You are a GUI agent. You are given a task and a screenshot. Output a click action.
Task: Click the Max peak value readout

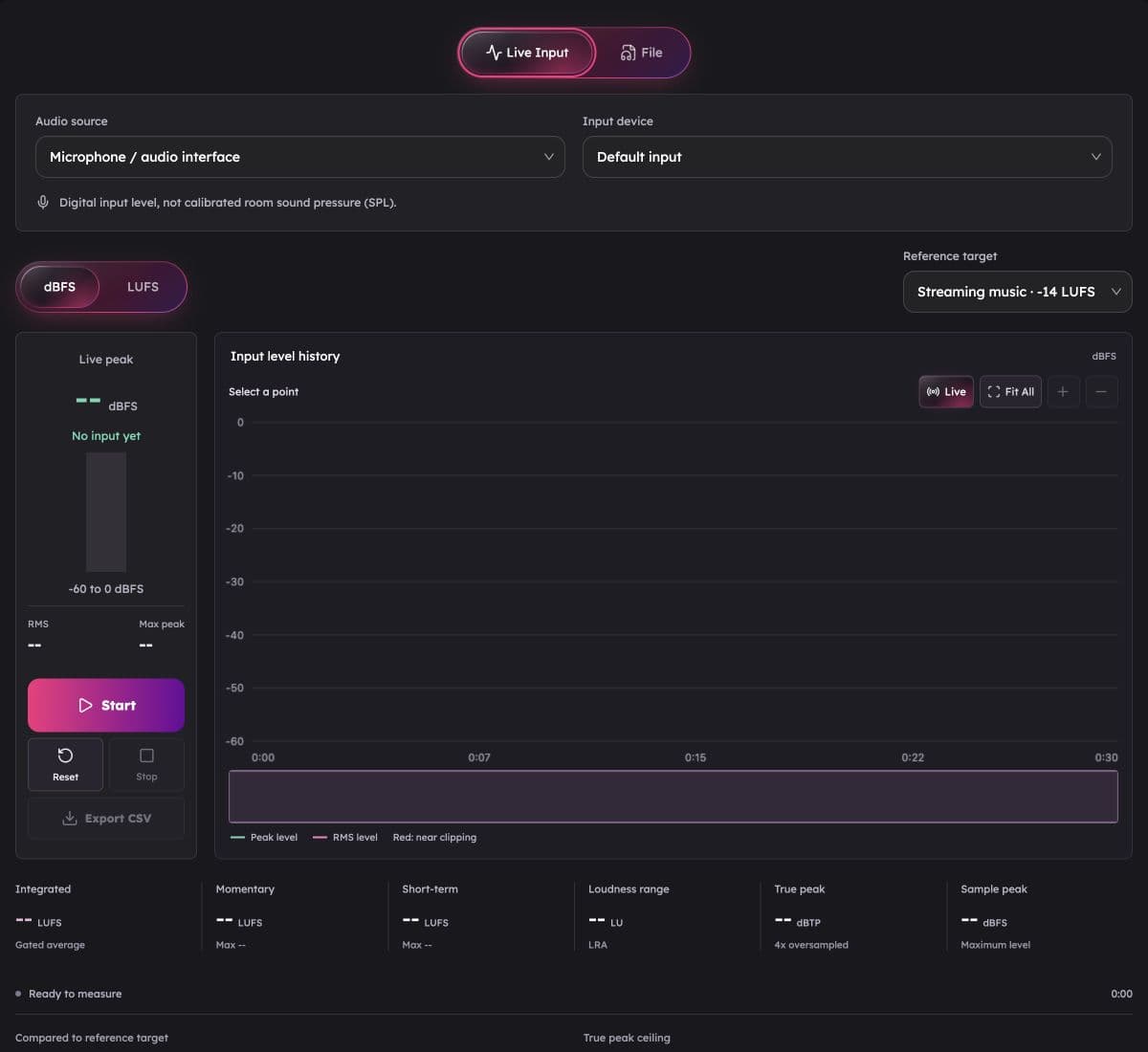pyautogui.click(x=145, y=646)
